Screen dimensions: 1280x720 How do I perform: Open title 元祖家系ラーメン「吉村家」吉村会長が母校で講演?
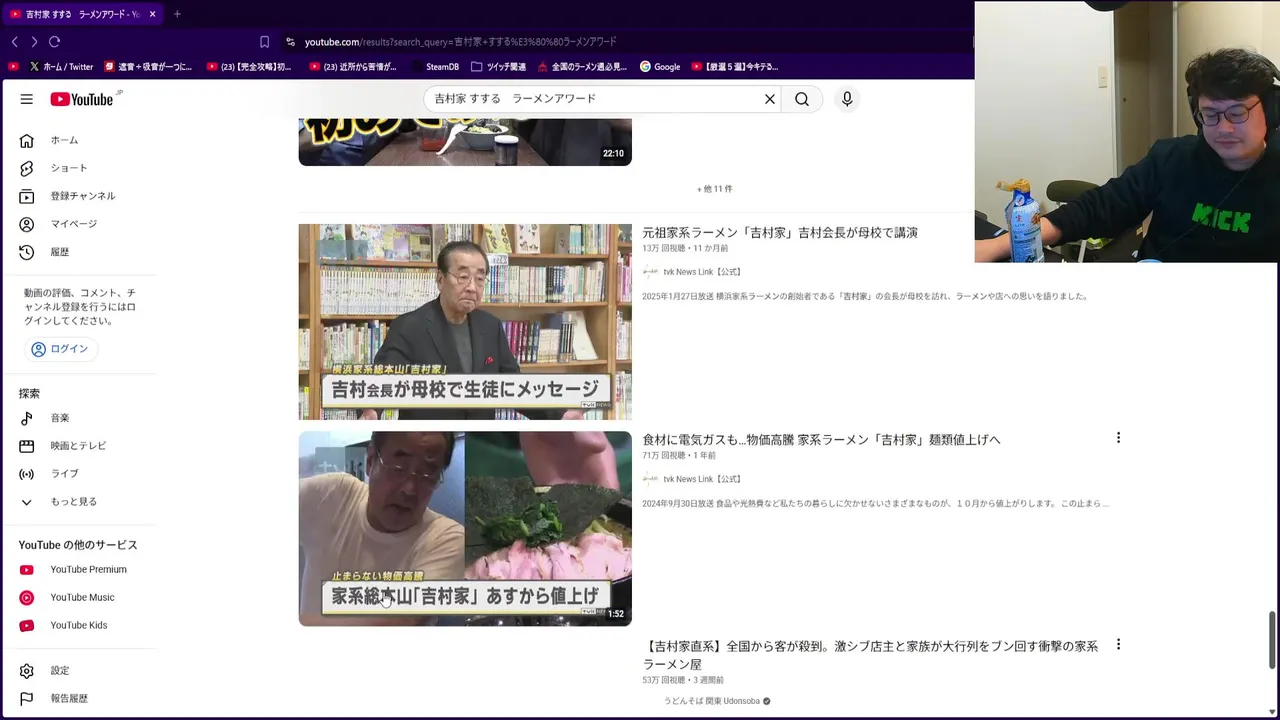[780, 233]
